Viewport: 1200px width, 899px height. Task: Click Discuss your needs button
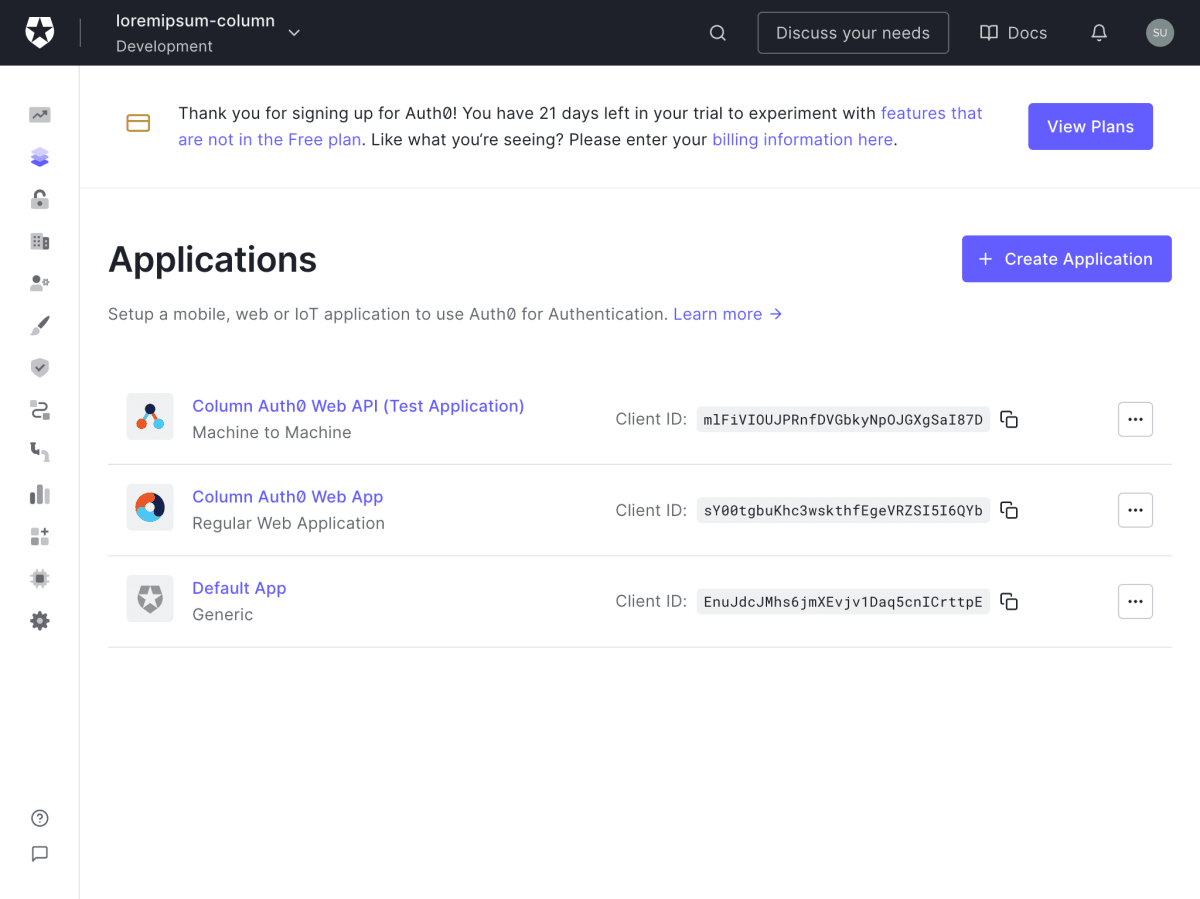coord(853,33)
